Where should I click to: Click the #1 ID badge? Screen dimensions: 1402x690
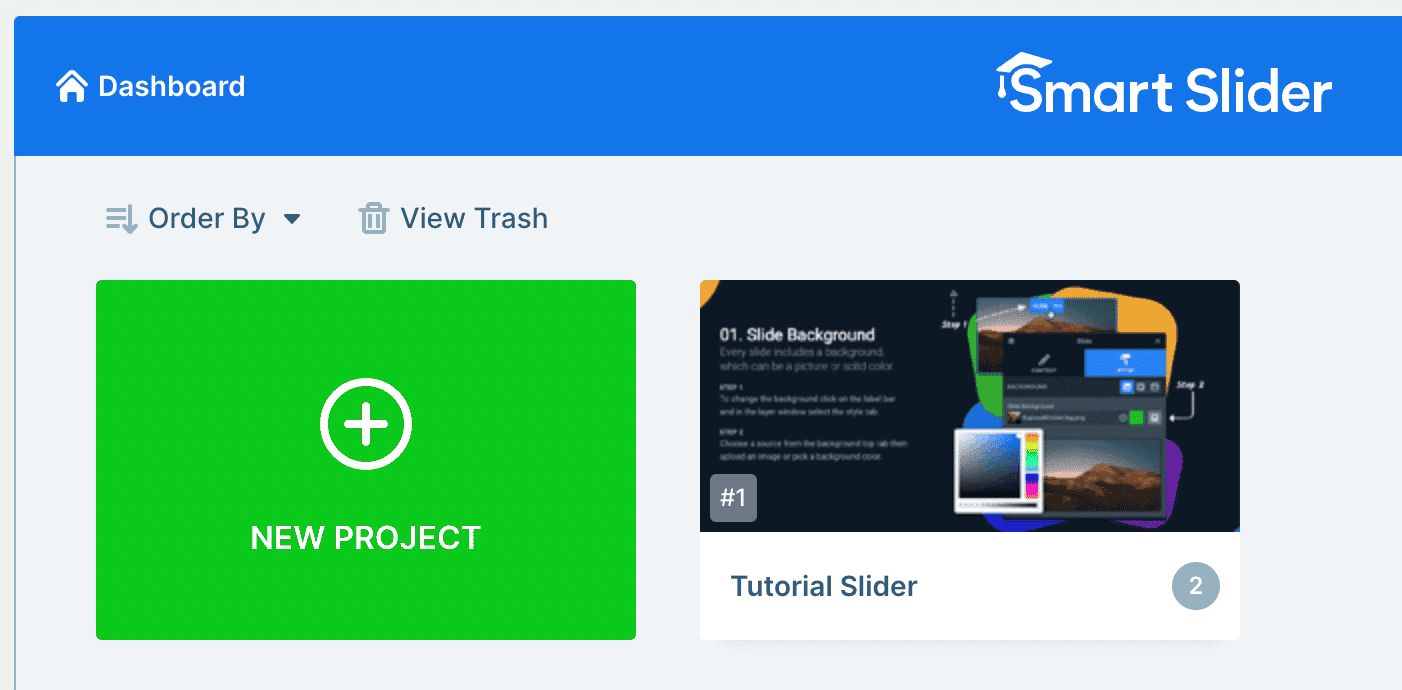click(x=733, y=498)
